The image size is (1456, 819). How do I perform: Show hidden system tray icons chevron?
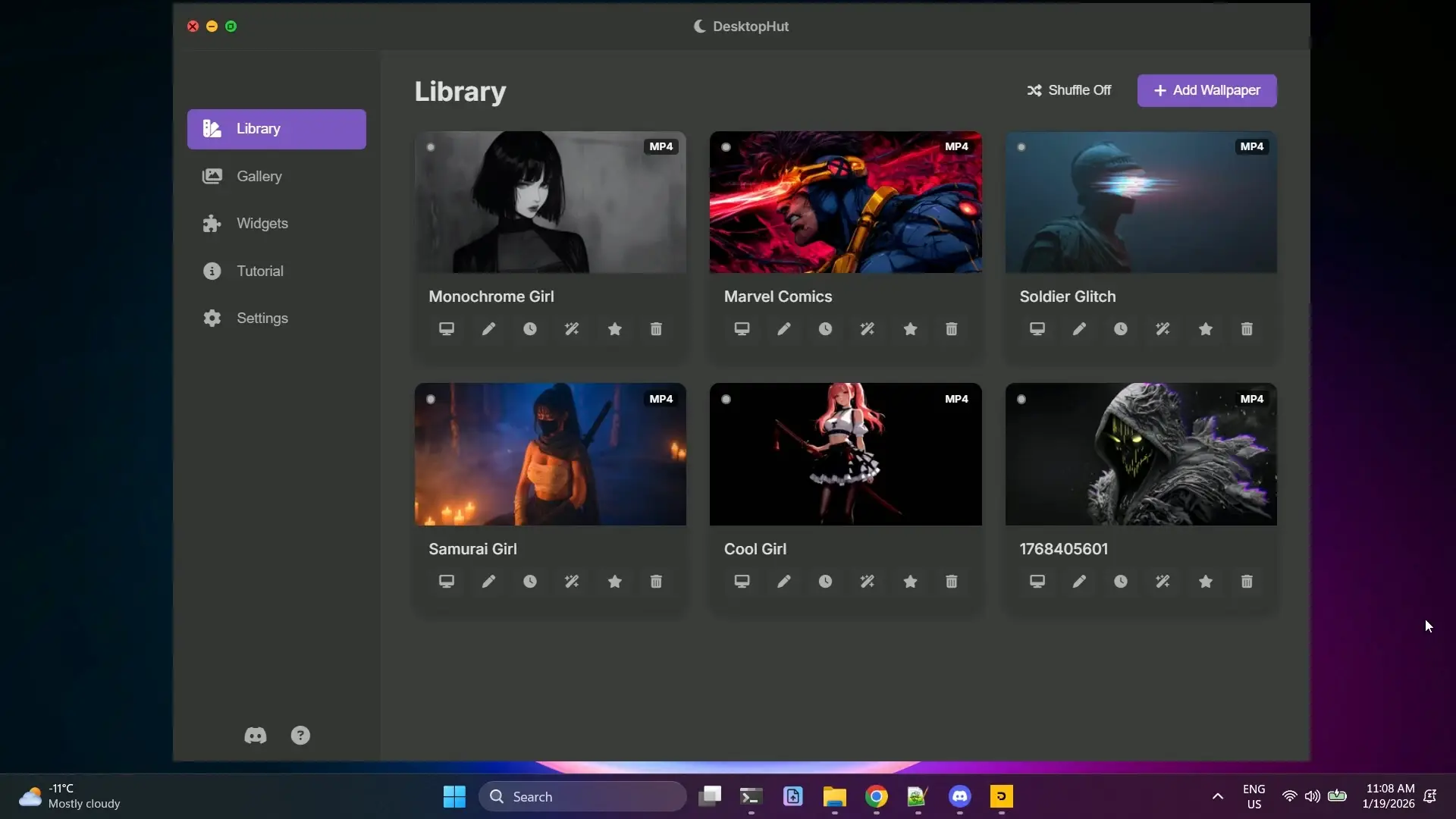tap(1217, 797)
